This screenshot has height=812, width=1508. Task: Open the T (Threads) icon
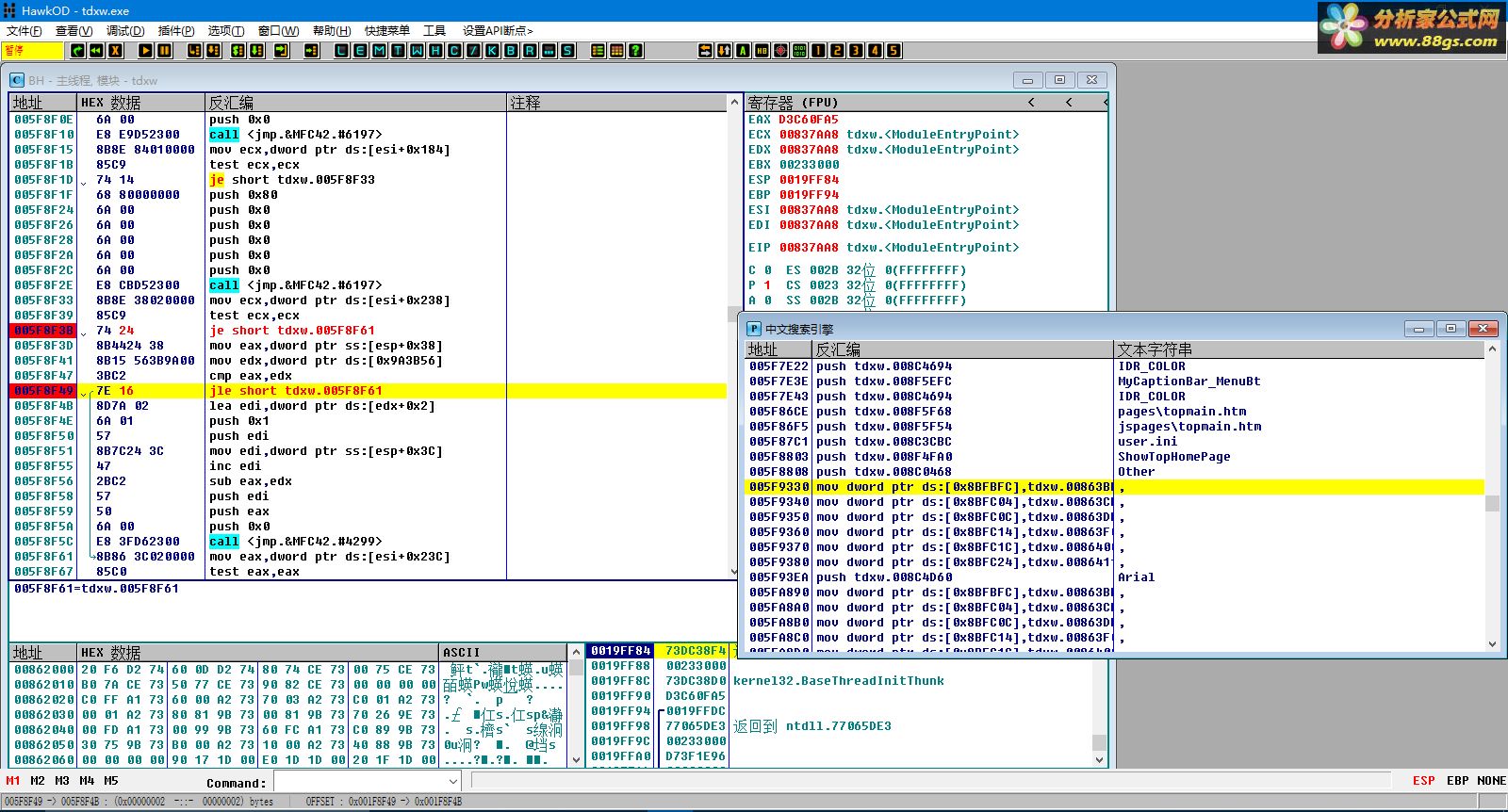click(x=398, y=51)
